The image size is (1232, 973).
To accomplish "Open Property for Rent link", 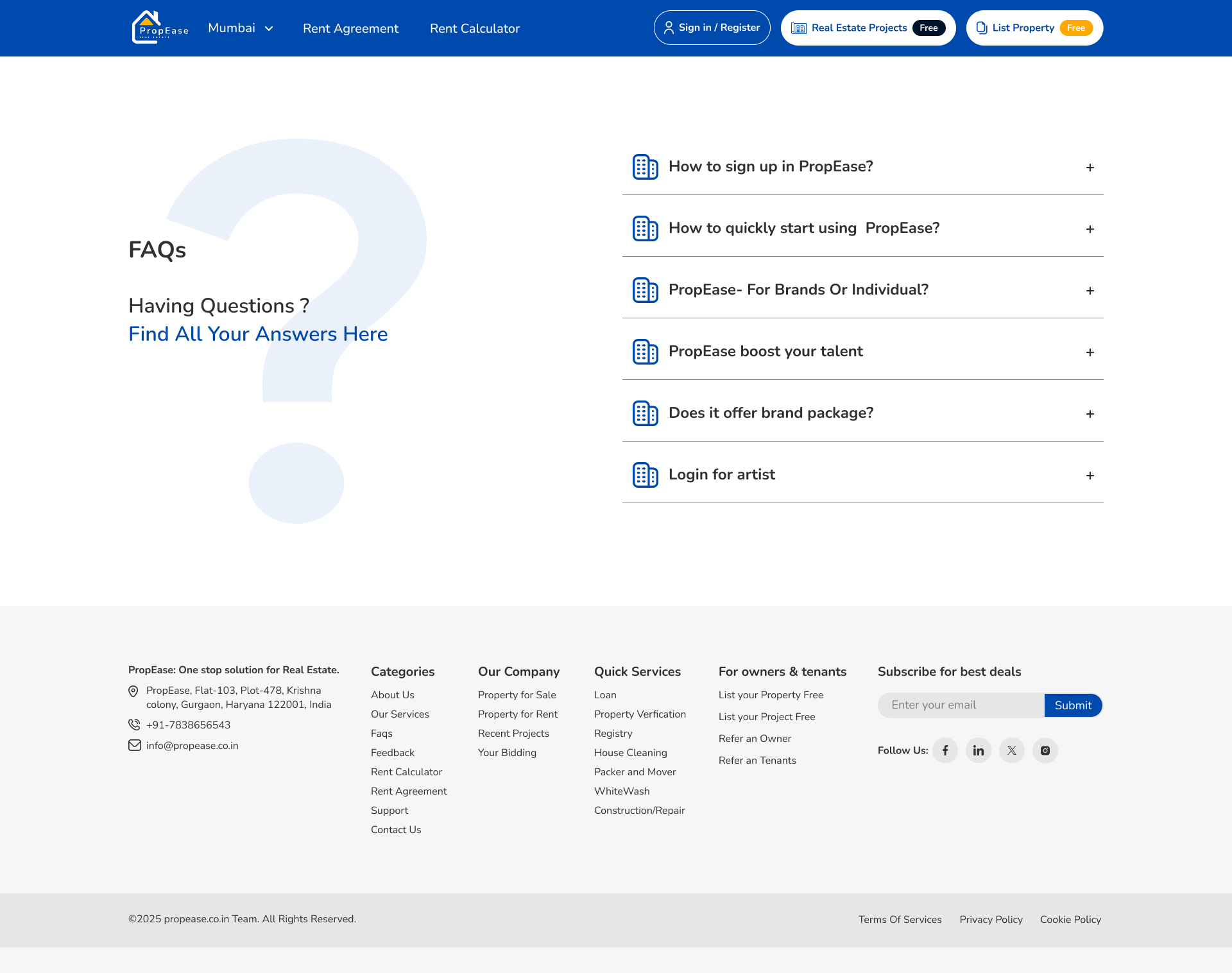I will click(518, 714).
